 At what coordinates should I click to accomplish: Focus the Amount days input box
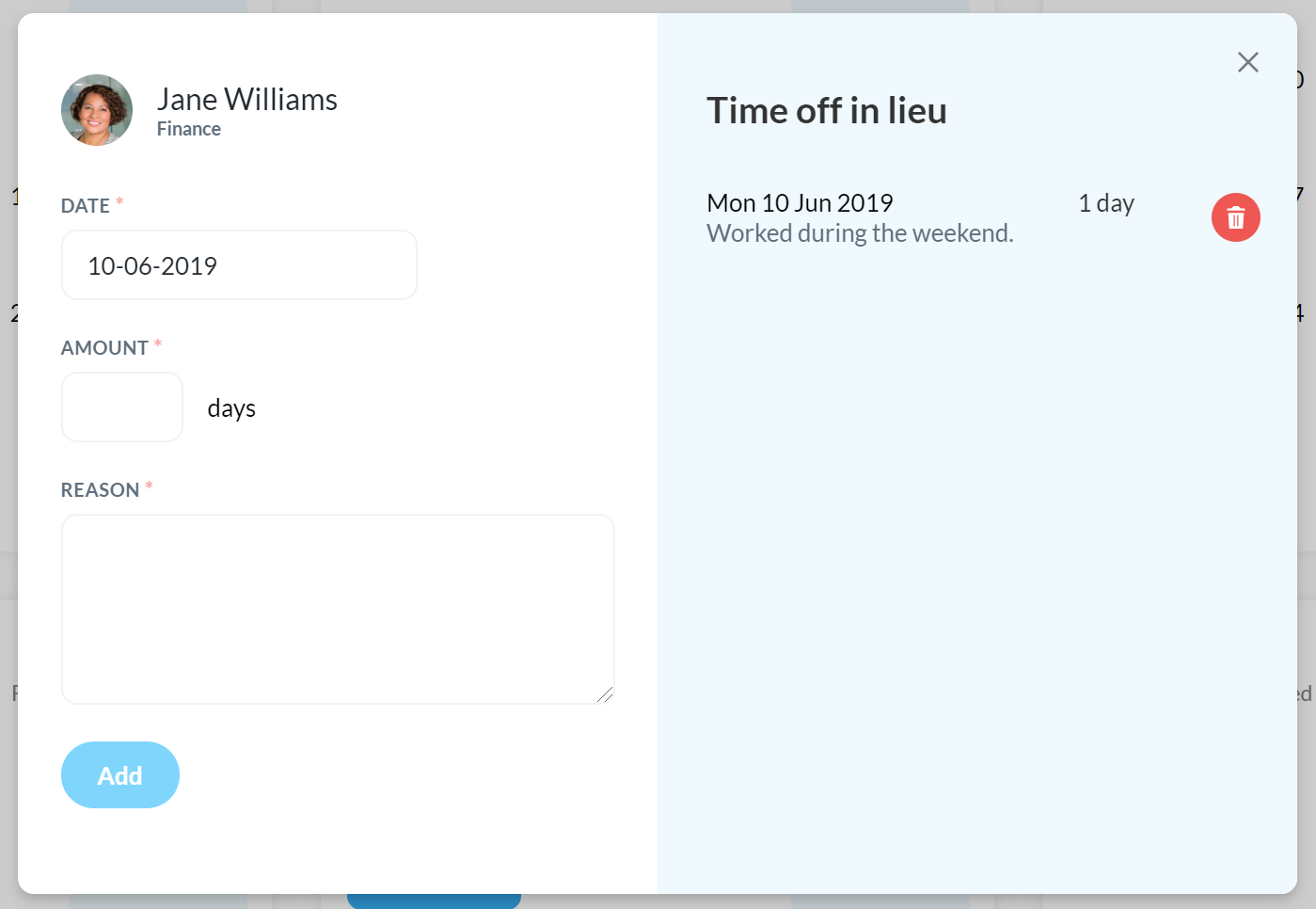[122, 407]
